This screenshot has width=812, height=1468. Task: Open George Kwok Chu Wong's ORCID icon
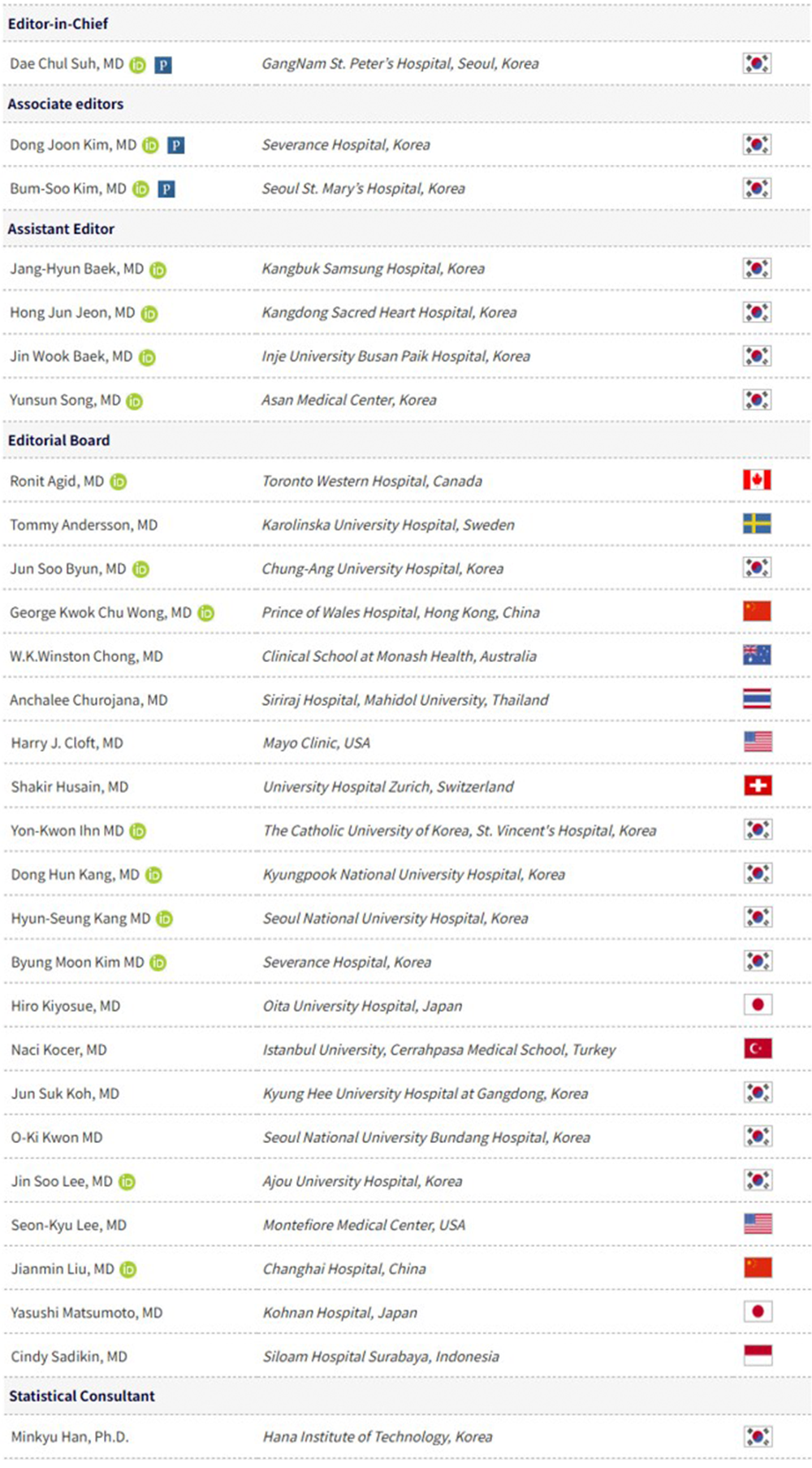pos(206,613)
